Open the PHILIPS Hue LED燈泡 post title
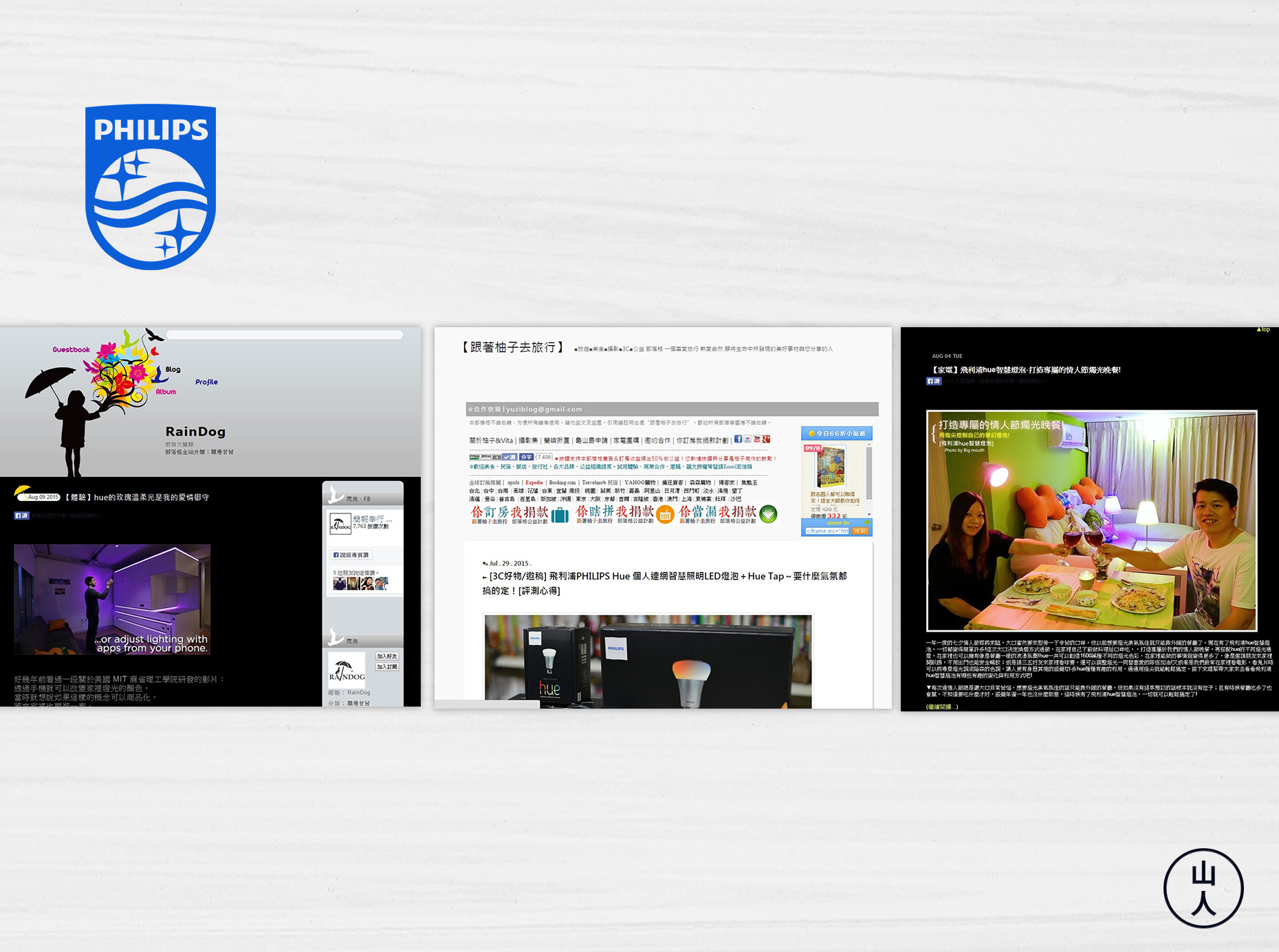This screenshot has height=952, width=1279. tap(666, 583)
